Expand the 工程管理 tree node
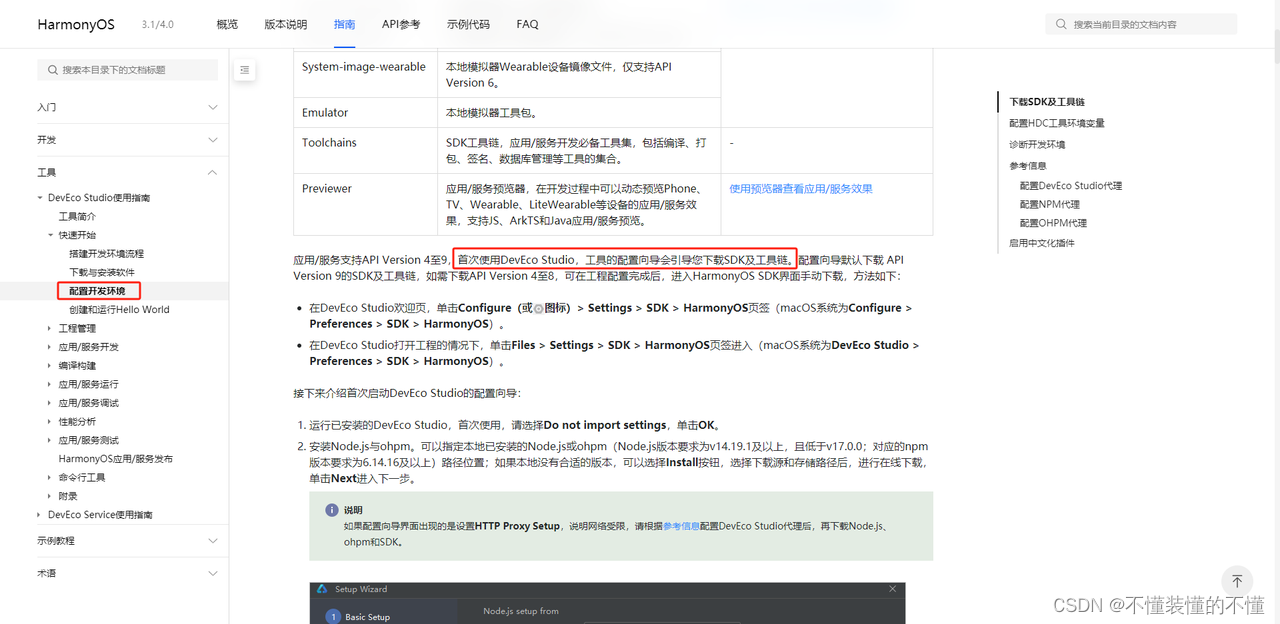1280x624 pixels. pyautogui.click(x=50, y=328)
